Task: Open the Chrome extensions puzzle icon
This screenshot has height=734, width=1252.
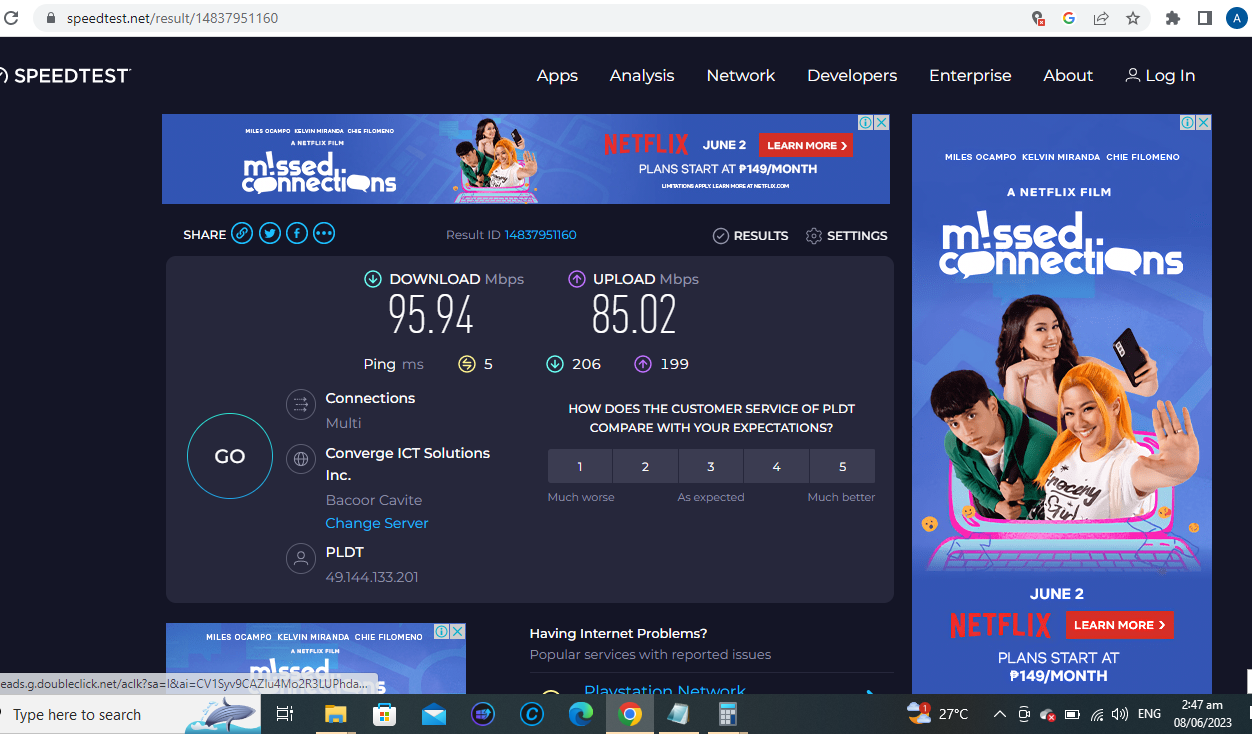Action: tap(1173, 18)
